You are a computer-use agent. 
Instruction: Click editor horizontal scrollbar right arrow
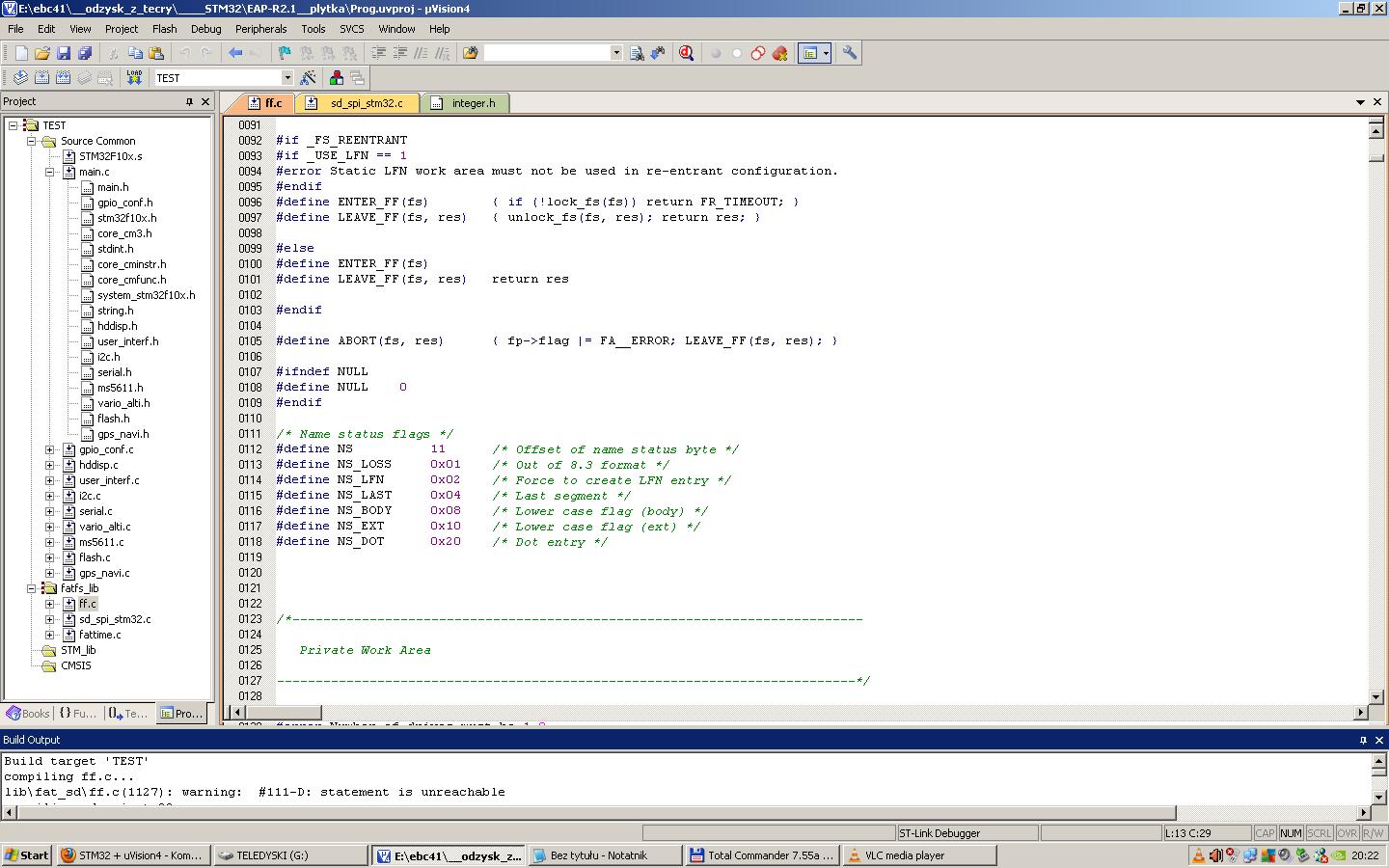[1360, 713]
